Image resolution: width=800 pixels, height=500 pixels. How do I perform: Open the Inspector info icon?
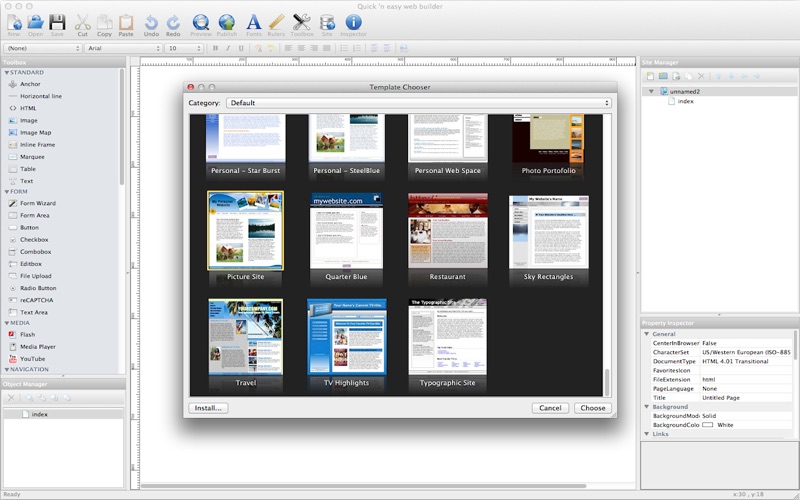click(x=353, y=22)
